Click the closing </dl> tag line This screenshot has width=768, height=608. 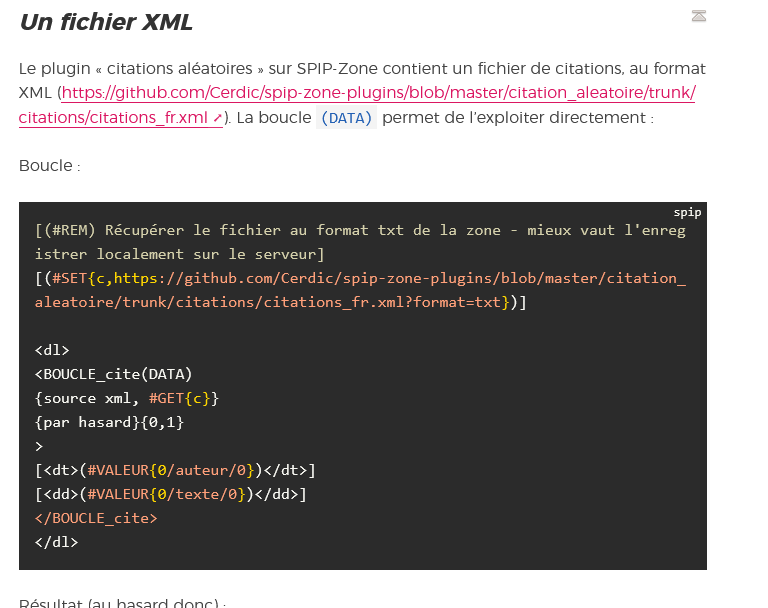(56, 542)
